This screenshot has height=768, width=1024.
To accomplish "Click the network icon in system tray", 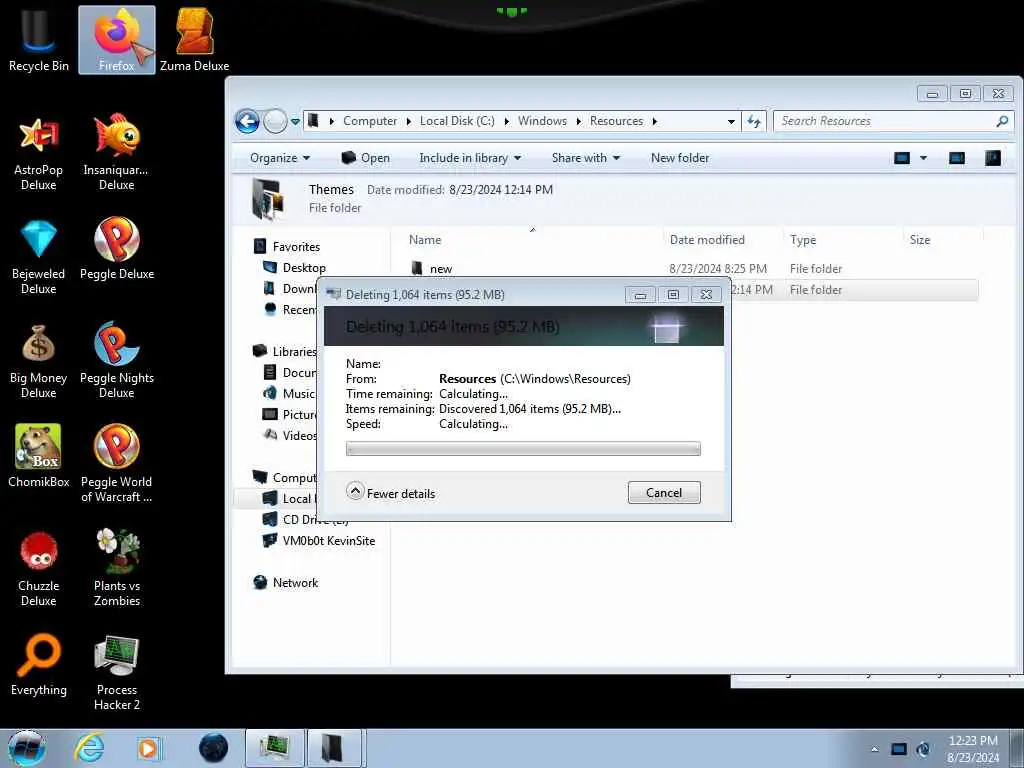I will (899, 749).
